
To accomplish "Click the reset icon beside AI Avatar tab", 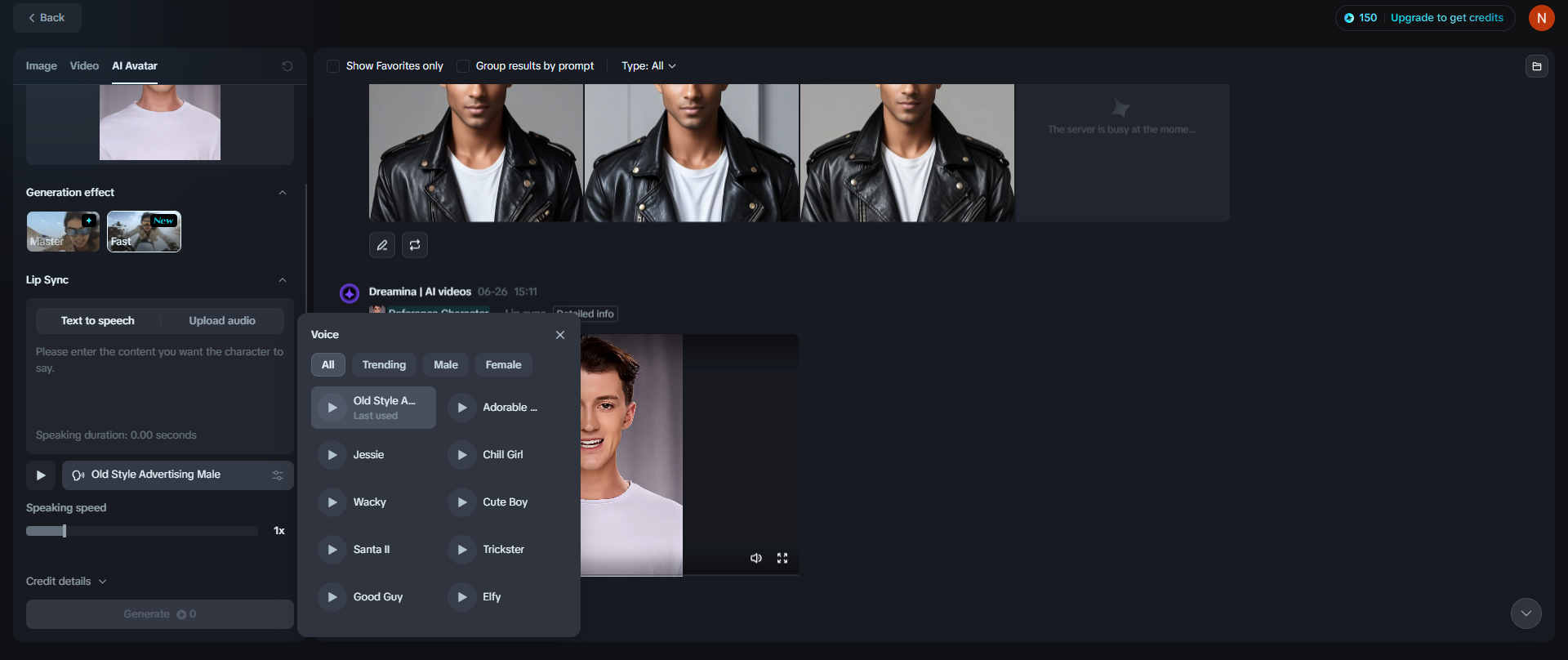I will pos(287,66).
